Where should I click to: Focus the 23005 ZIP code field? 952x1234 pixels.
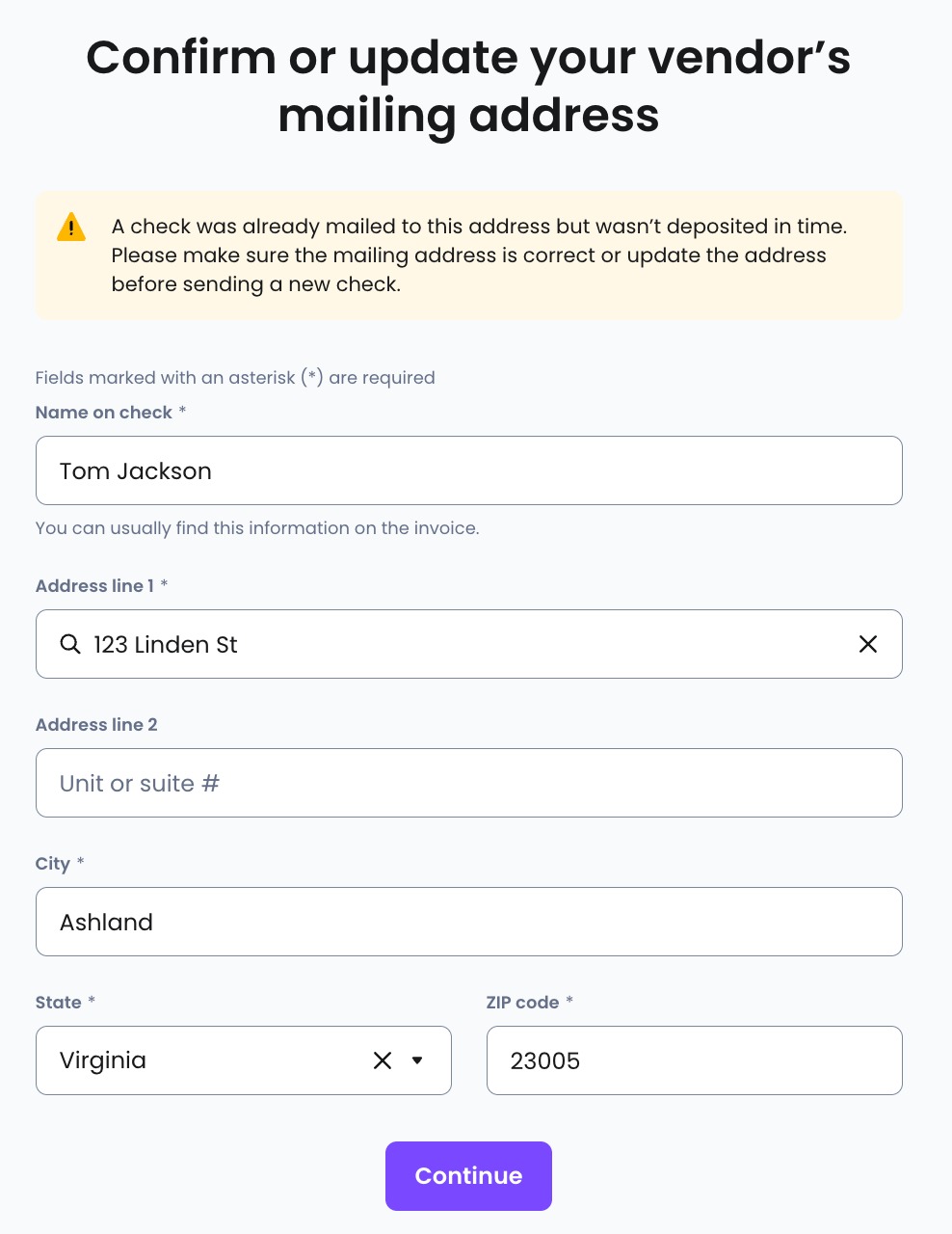[x=695, y=1060]
